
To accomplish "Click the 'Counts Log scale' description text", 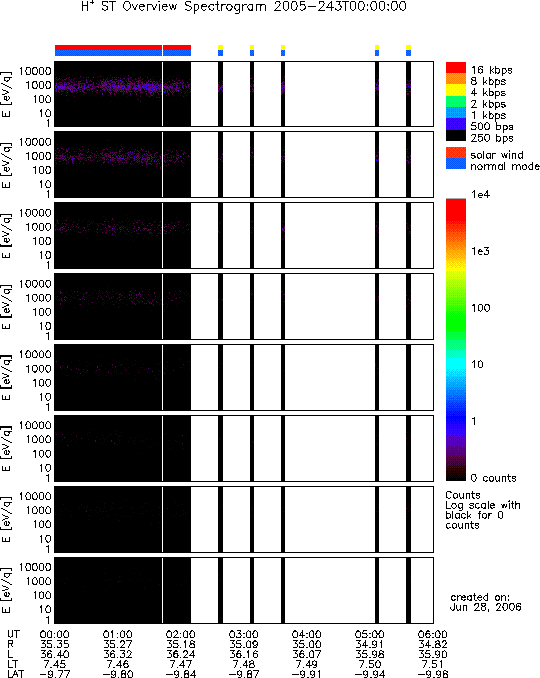I will point(483,510).
